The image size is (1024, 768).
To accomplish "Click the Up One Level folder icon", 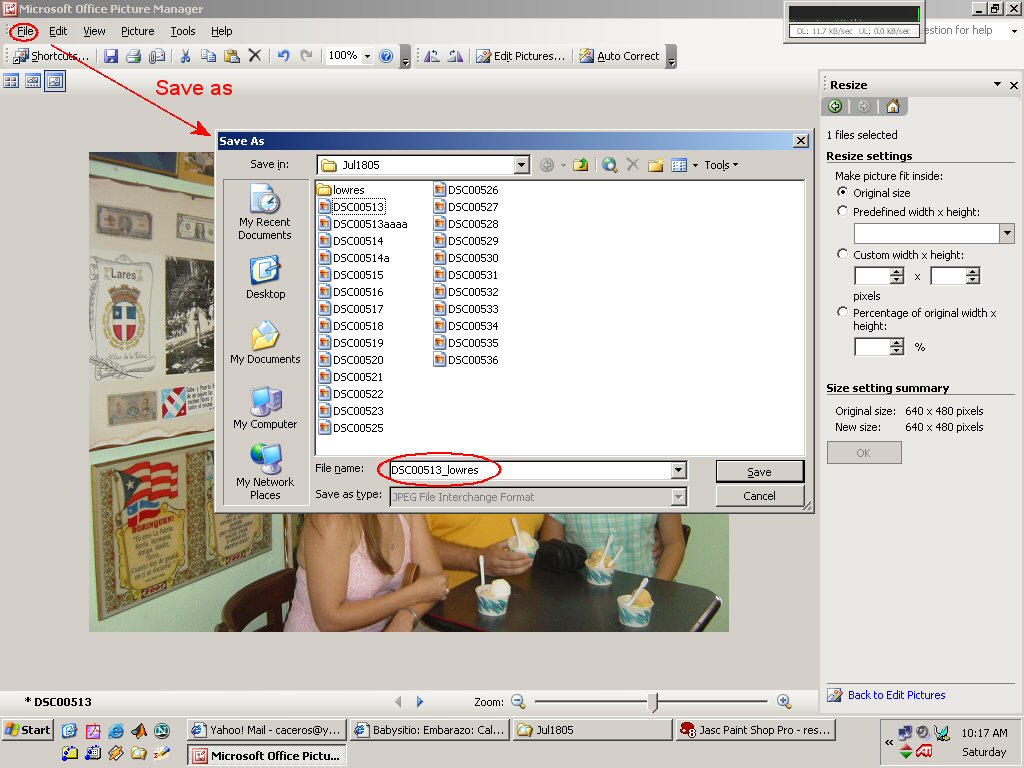I will click(580, 165).
